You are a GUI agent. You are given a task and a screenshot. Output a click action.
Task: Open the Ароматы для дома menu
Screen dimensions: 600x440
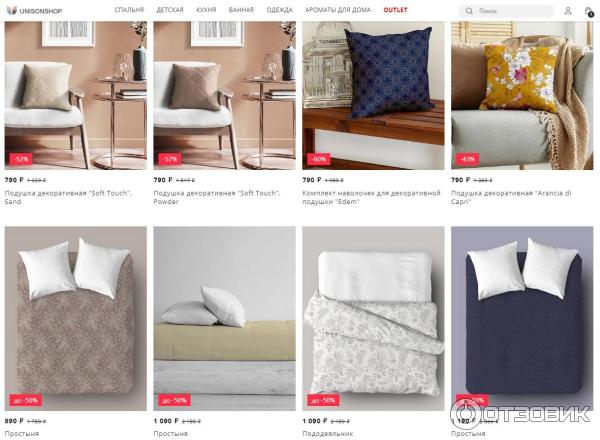click(338, 10)
